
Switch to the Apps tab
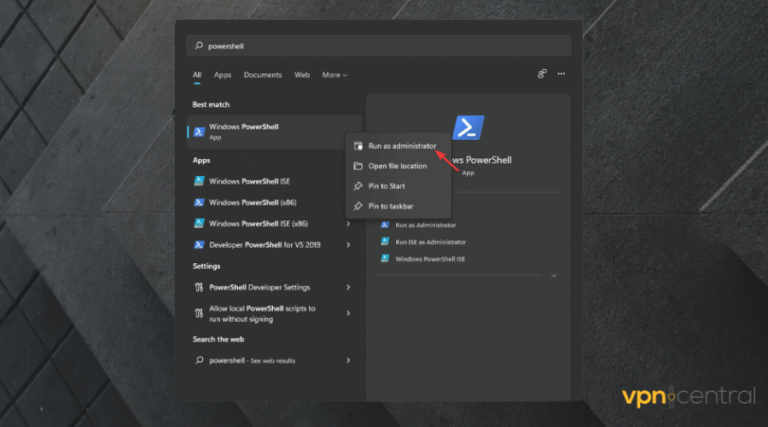tap(222, 75)
